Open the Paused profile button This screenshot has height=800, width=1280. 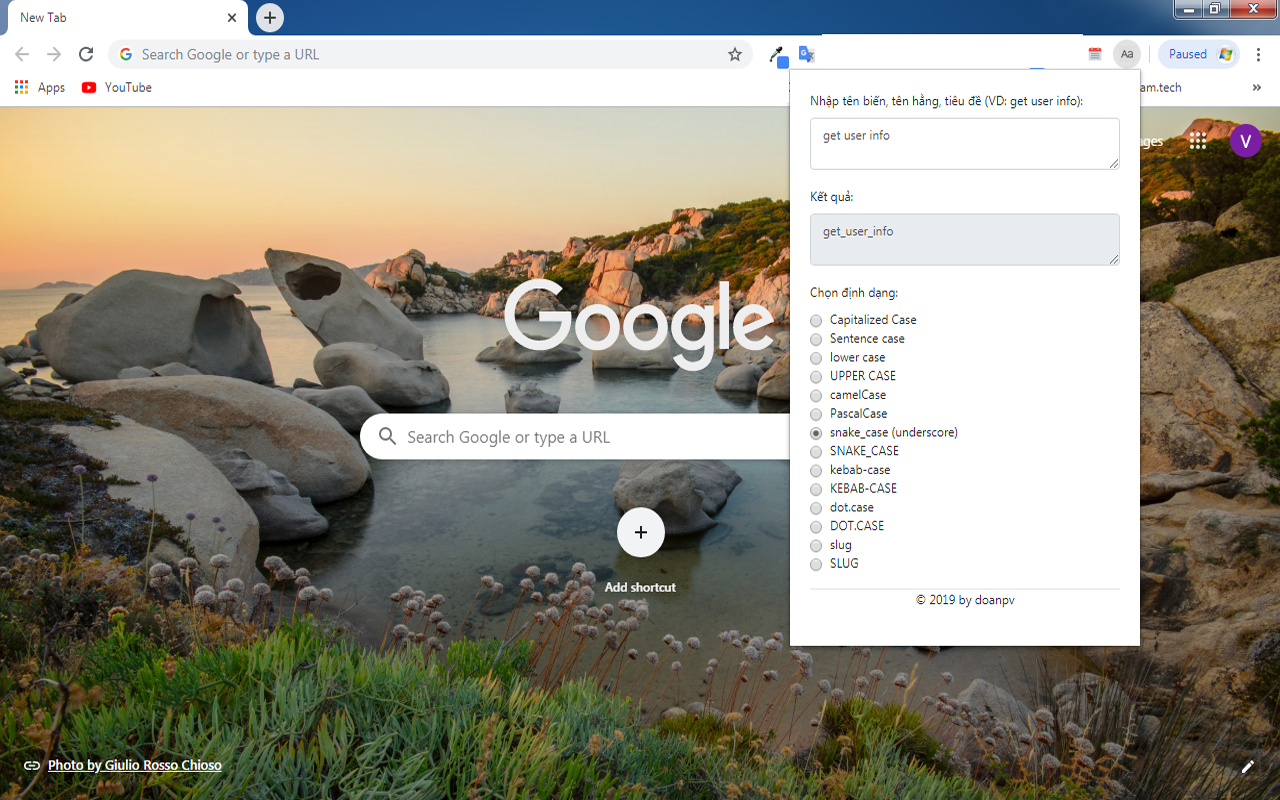tap(1198, 55)
